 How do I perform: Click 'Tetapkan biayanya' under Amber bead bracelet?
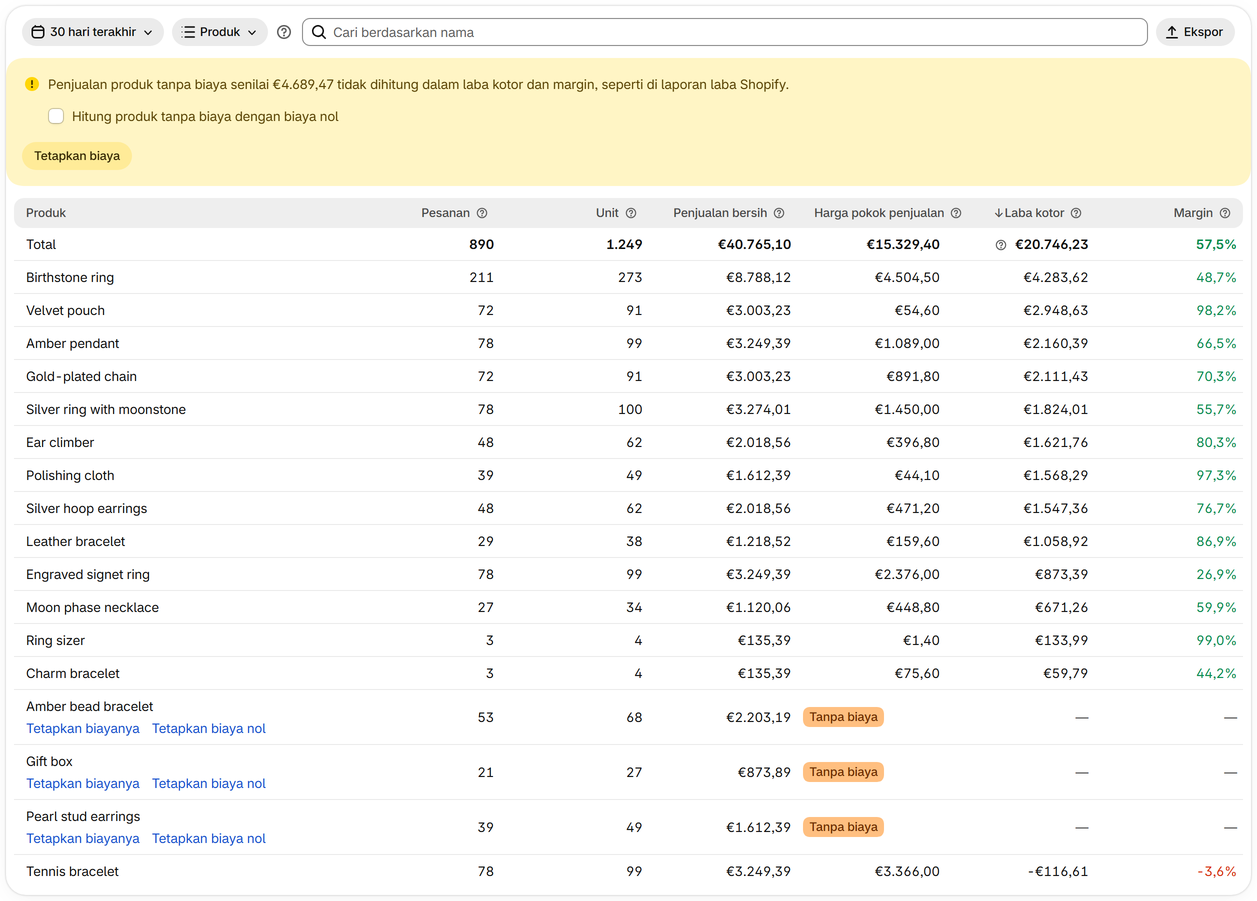(x=83, y=729)
